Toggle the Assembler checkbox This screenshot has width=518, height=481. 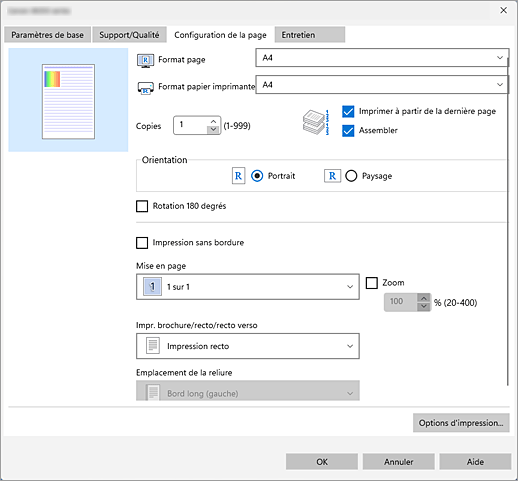pos(348,131)
